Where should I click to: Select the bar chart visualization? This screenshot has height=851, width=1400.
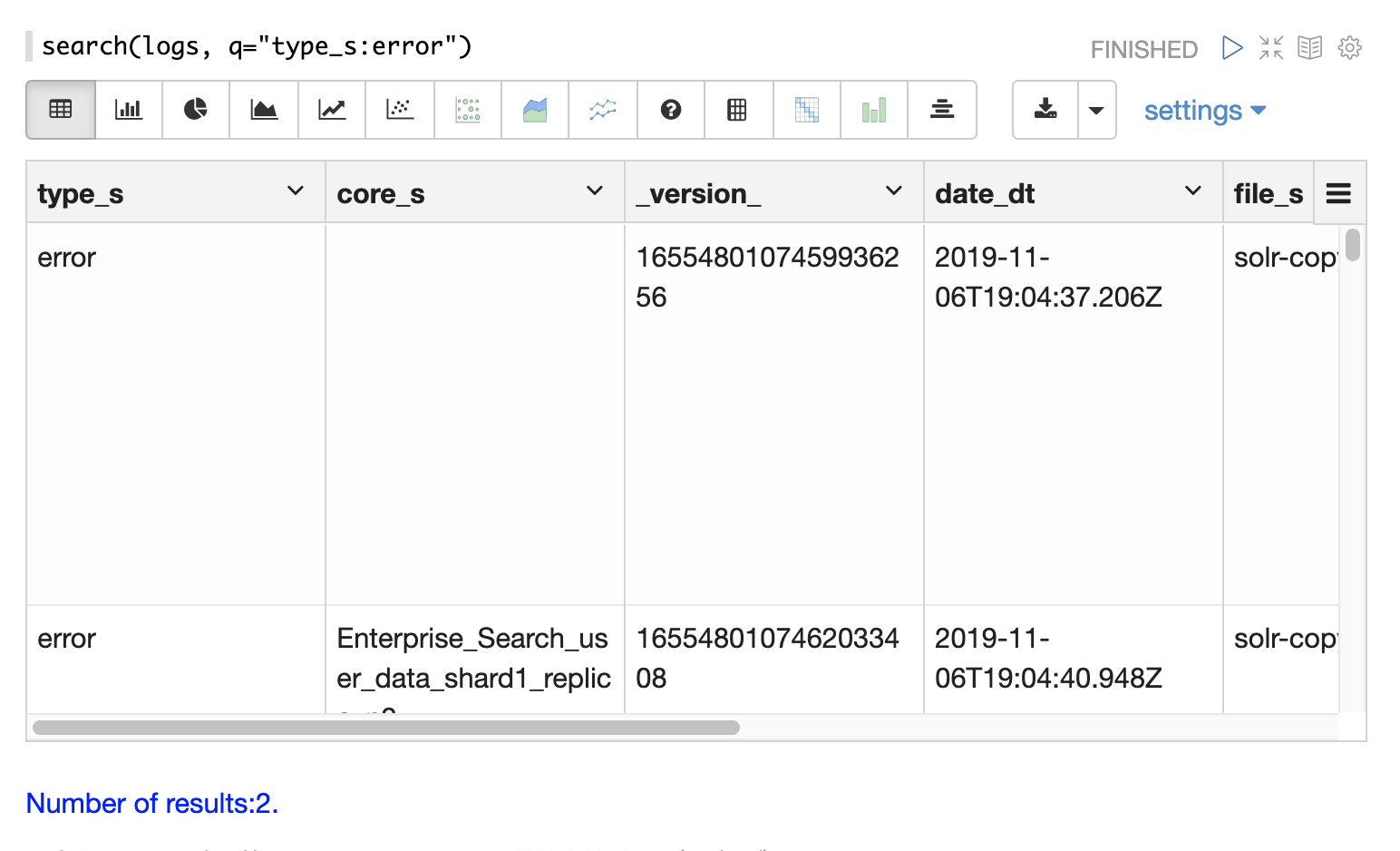[x=129, y=110]
